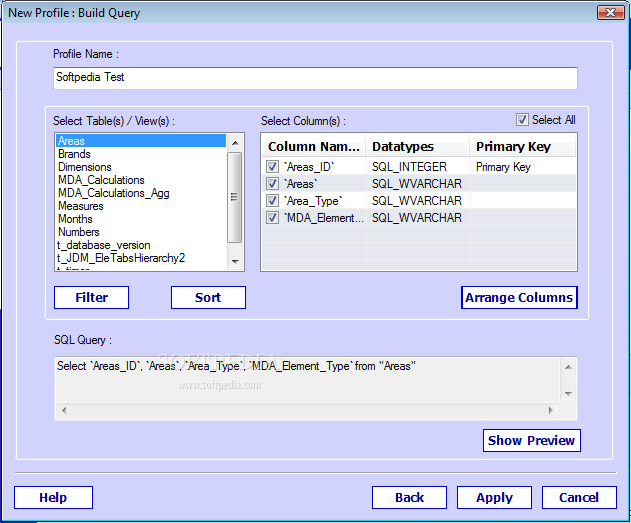Click the table list scroll up arrow
The image size is (631, 523).
click(x=235, y=143)
